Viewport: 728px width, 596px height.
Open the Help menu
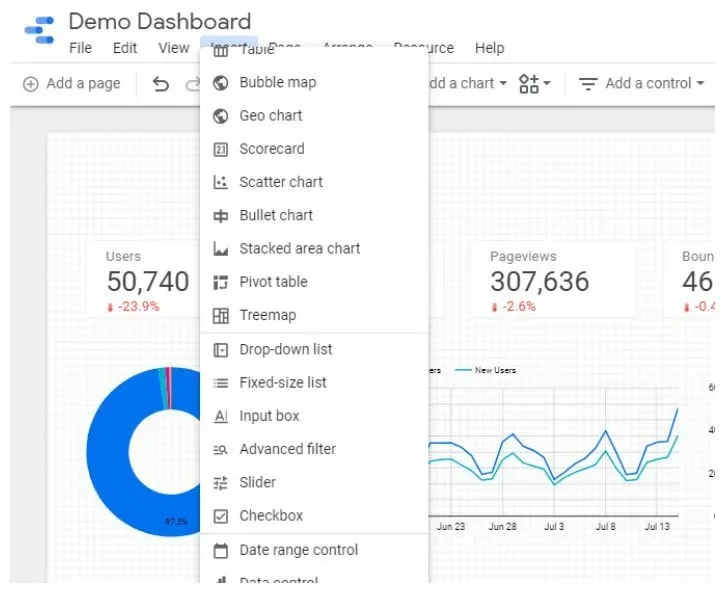click(x=489, y=48)
